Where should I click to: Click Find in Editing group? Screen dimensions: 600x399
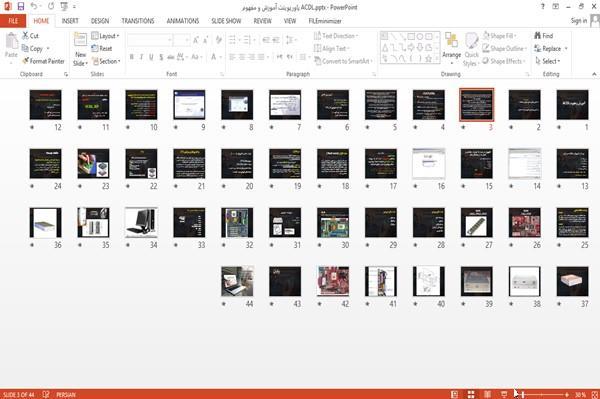pos(544,36)
